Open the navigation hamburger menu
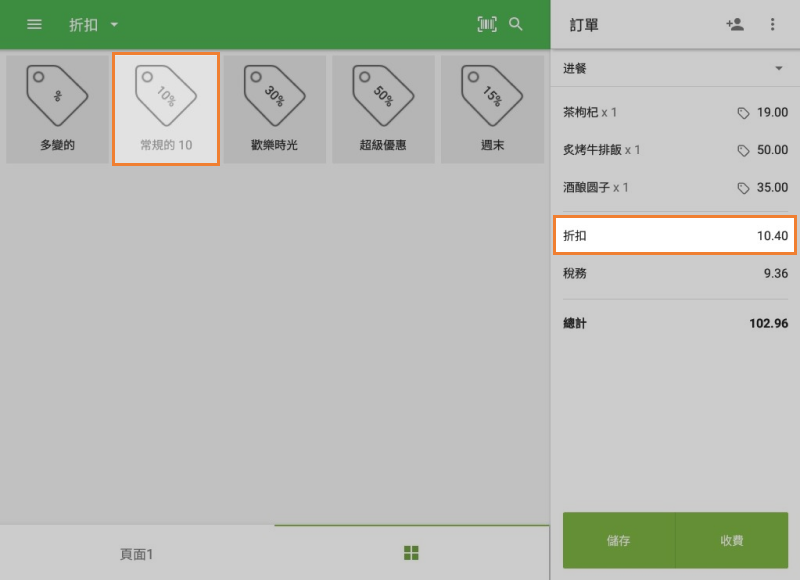This screenshot has height=580, width=800. pos(33,24)
